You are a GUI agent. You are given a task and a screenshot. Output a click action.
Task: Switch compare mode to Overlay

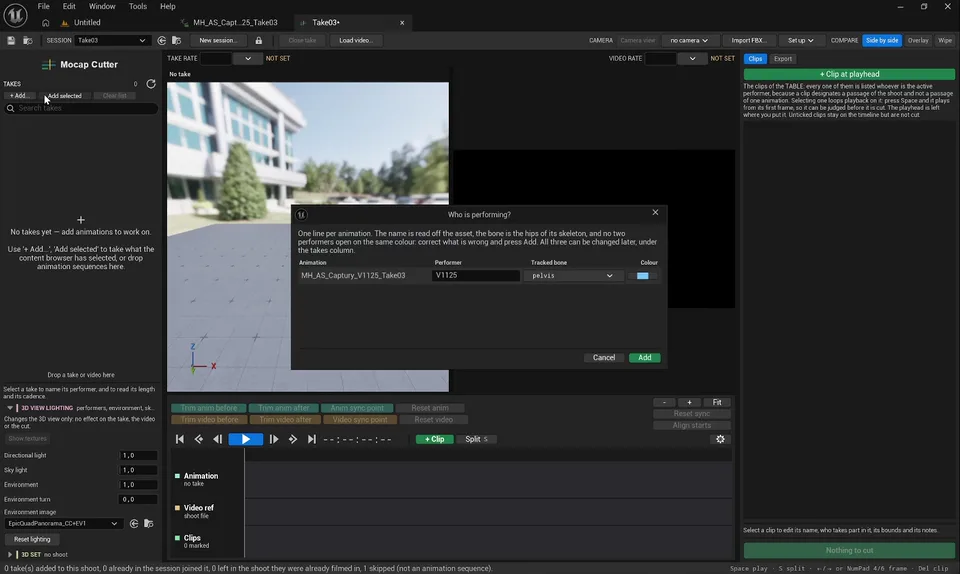(x=918, y=40)
